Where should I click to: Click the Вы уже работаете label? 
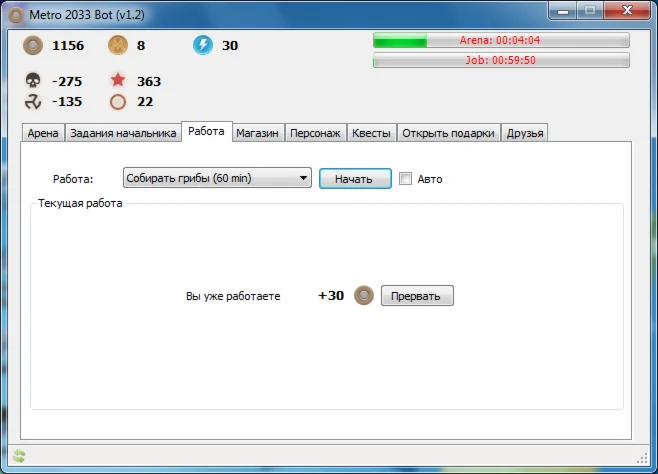pos(233,296)
